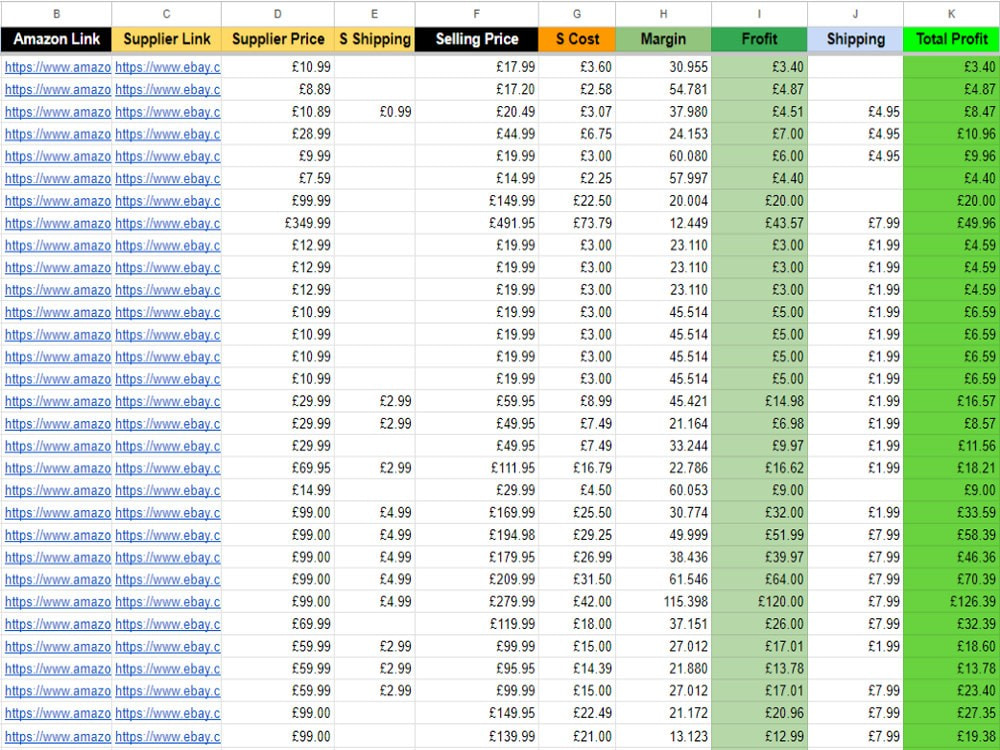Click the £16.79 S Cost cell
The image size is (1000, 750).
(577, 468)
